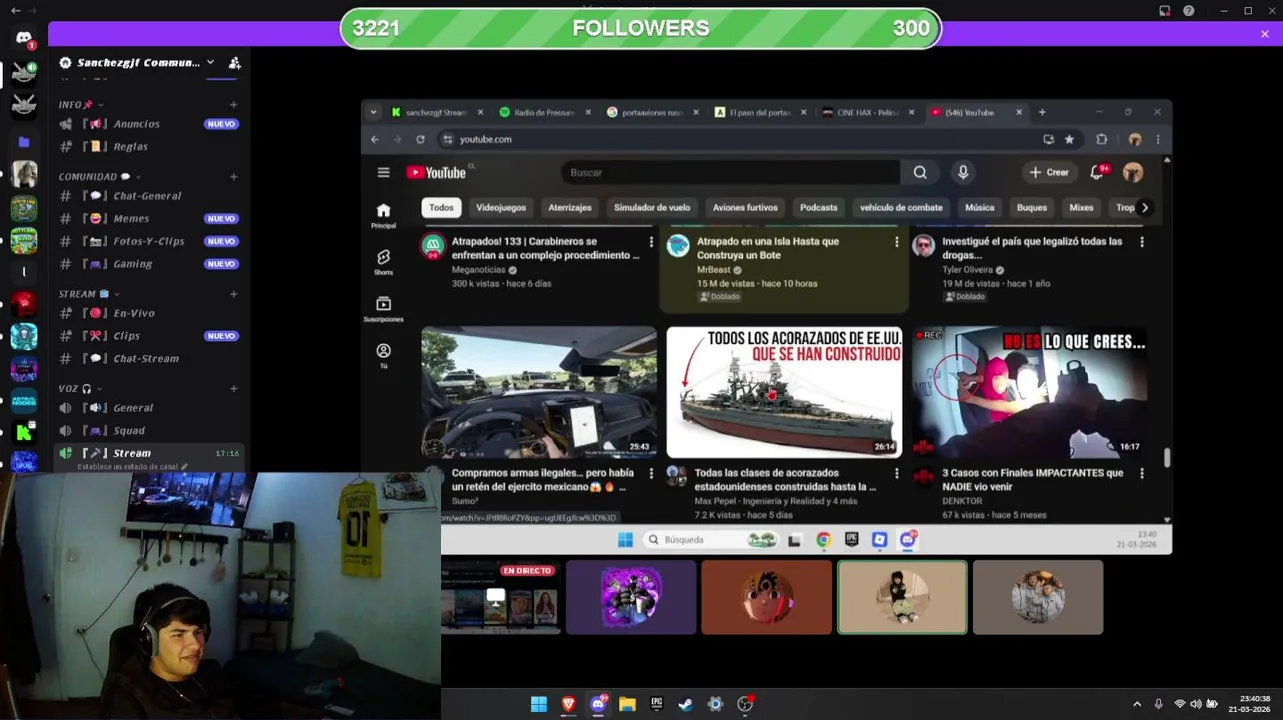
Task: Add a channel to COMUNIDAD category
Action: click(234, 176)
